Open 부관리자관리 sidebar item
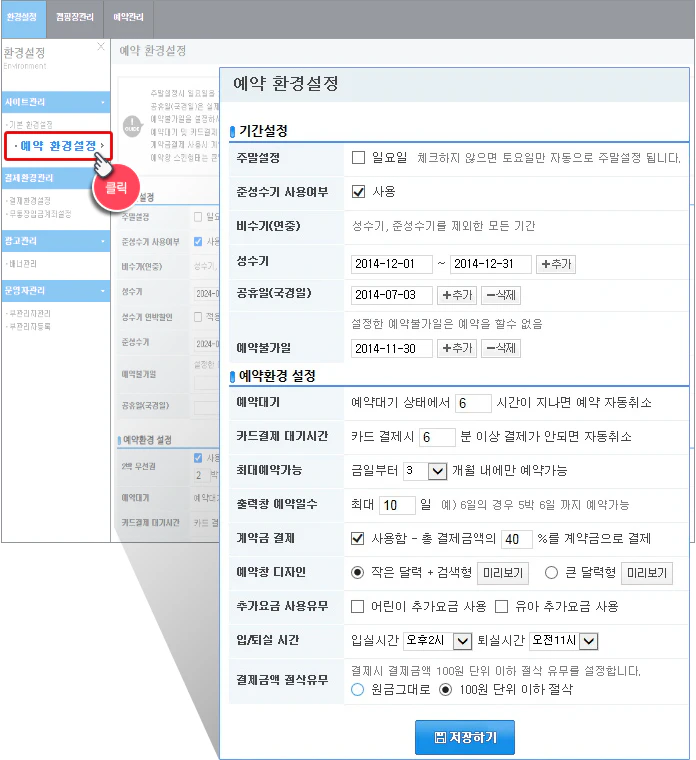 (29, 314)
